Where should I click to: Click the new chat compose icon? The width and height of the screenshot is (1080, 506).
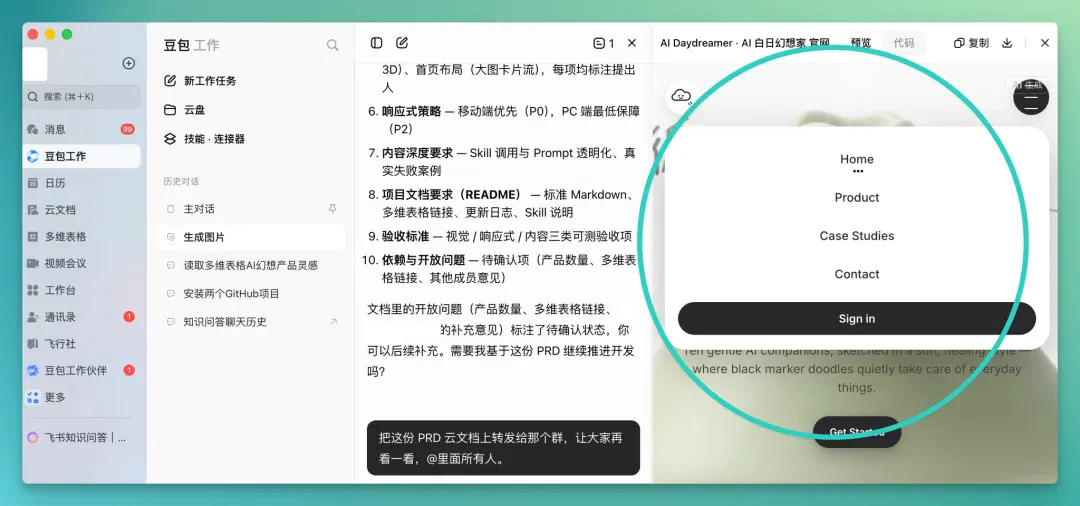402,43
